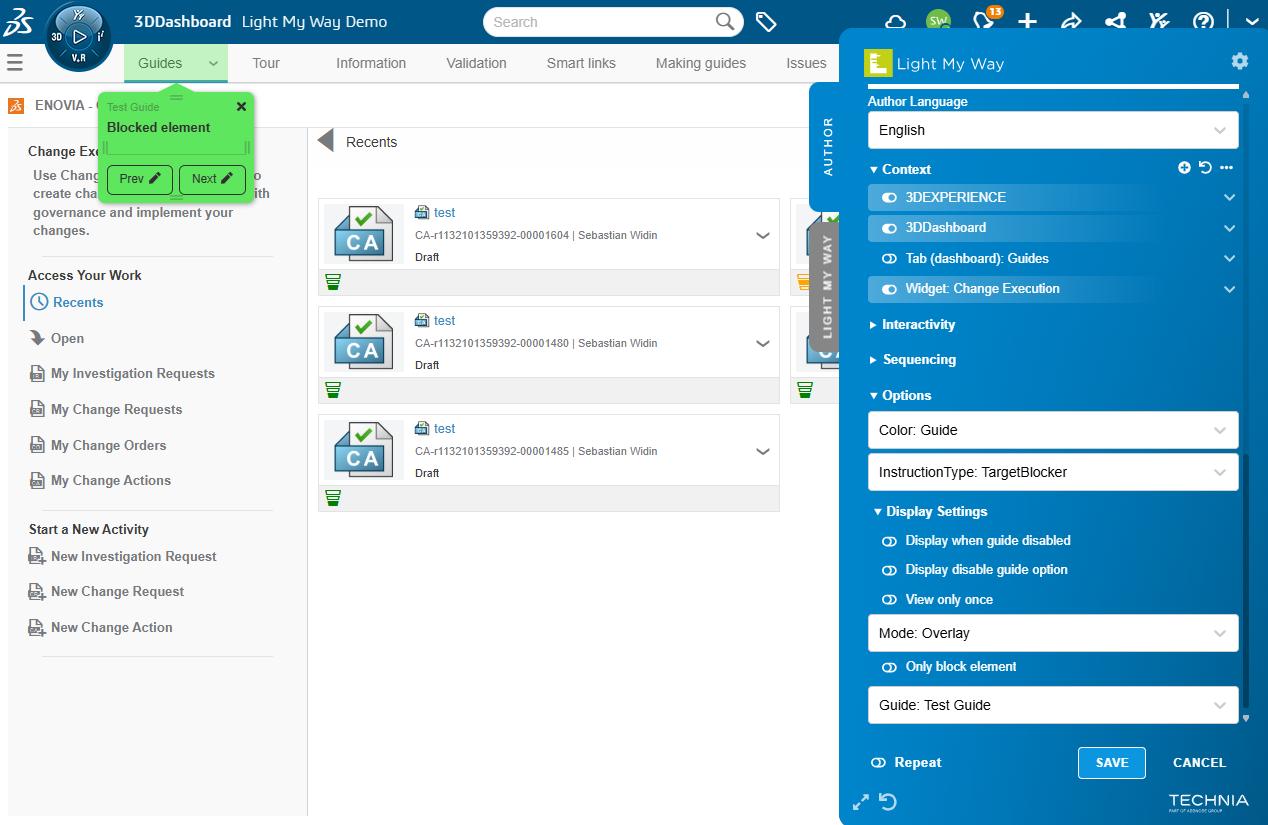Open the Guide: Test Guide dropdown
This screenshot has height=825, width=1268.
click(1053, 705)
